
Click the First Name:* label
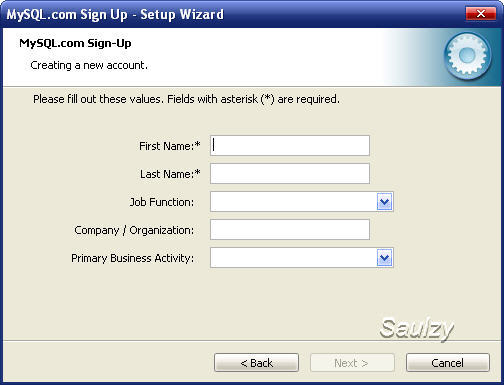click(170, 146)
